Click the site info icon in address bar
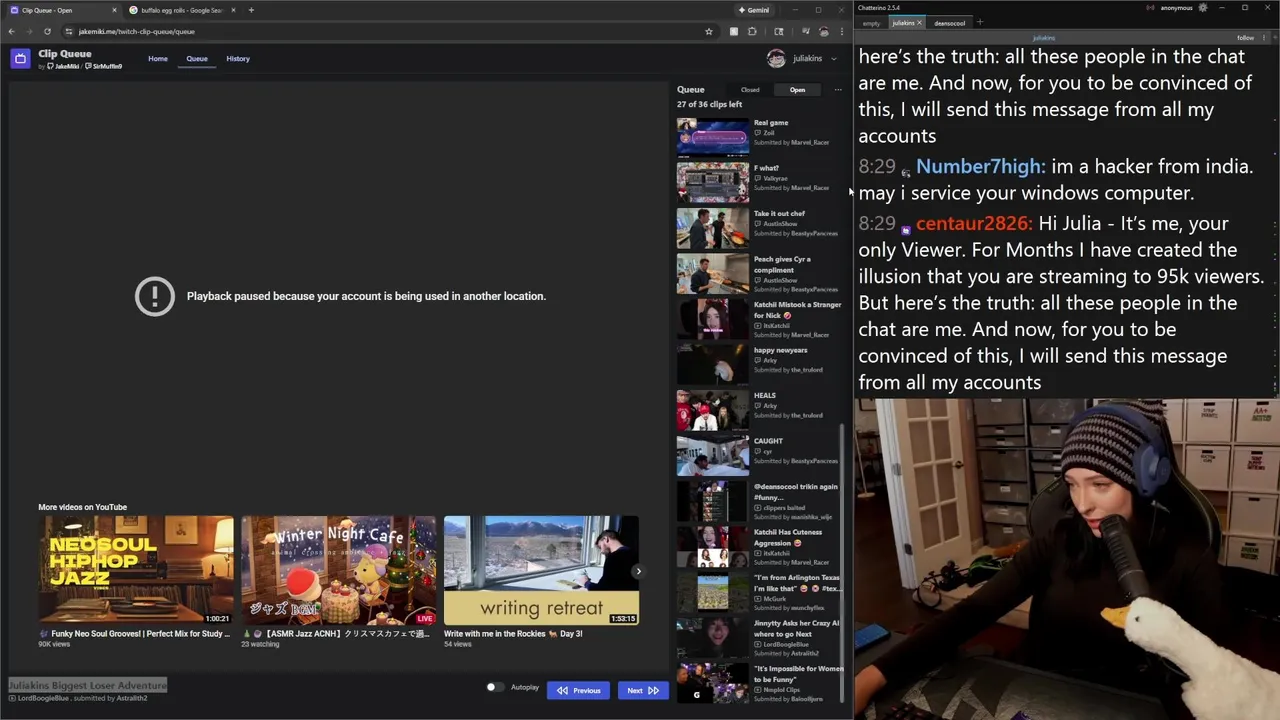This screenshot has height=720, width=1280. pyautogui.click(x=68, y=31)
